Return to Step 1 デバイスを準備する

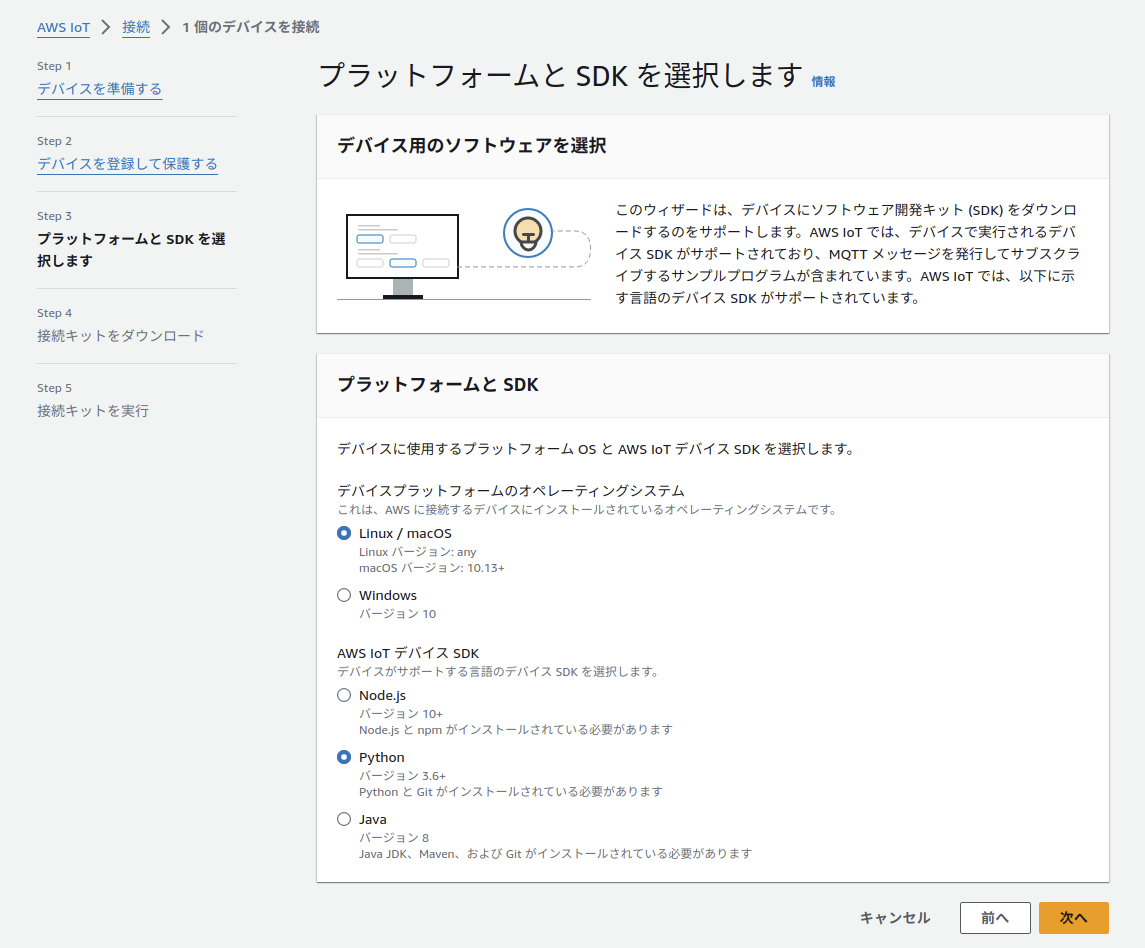click(x=99, y=88)
